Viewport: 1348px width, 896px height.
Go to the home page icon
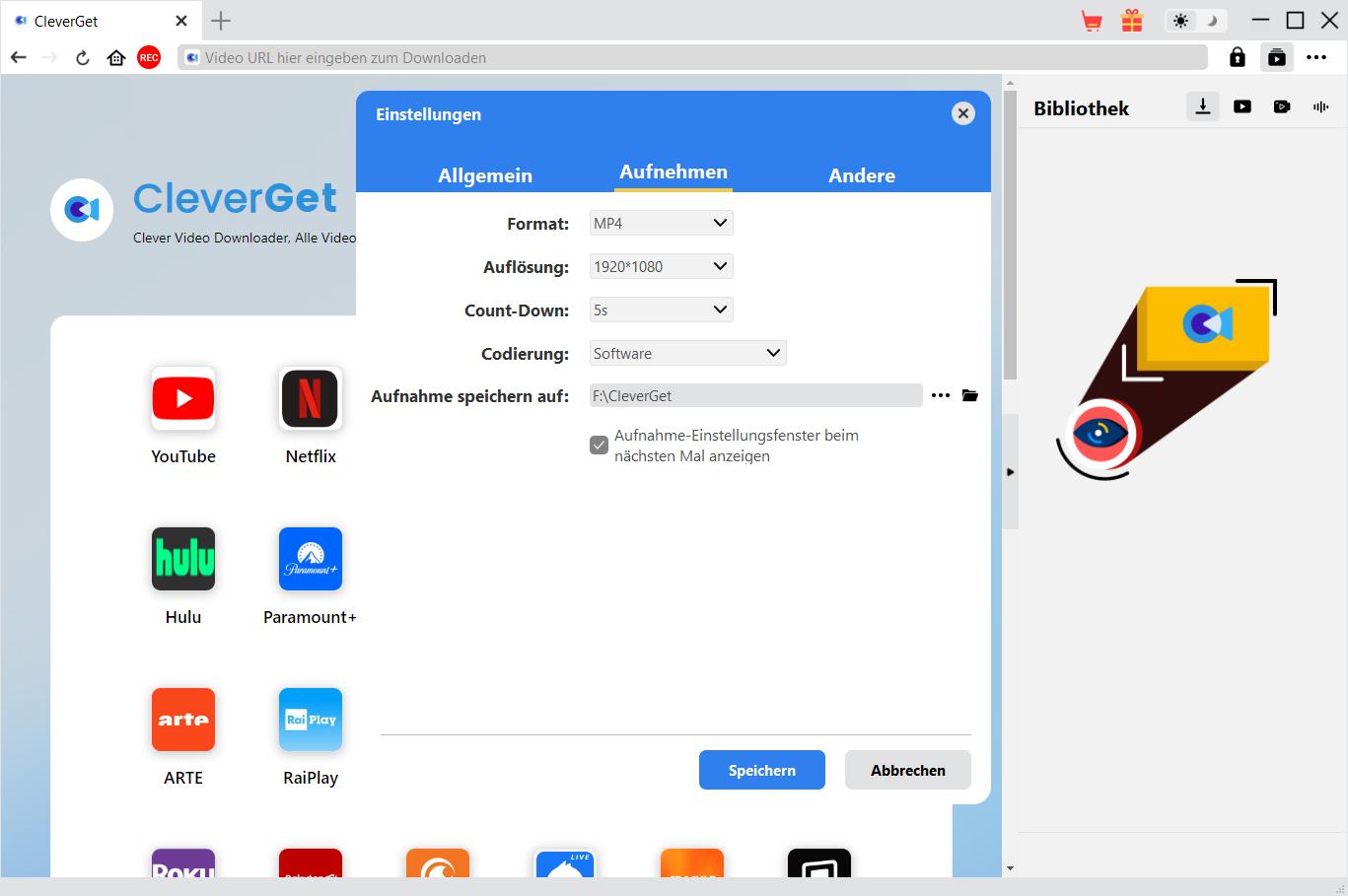coord(116,58)
